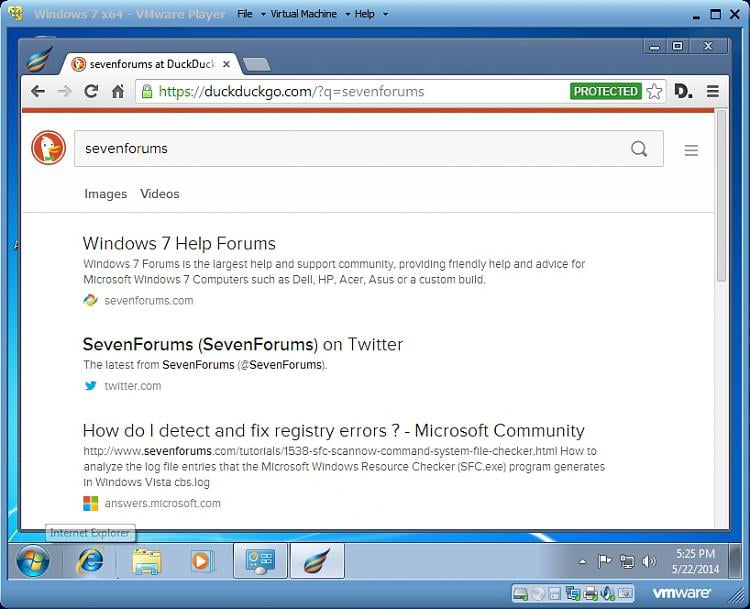The width and height of the screenshot is (750, 609).
Task: Click the VMware printer device icon
Action: point(591,594)
